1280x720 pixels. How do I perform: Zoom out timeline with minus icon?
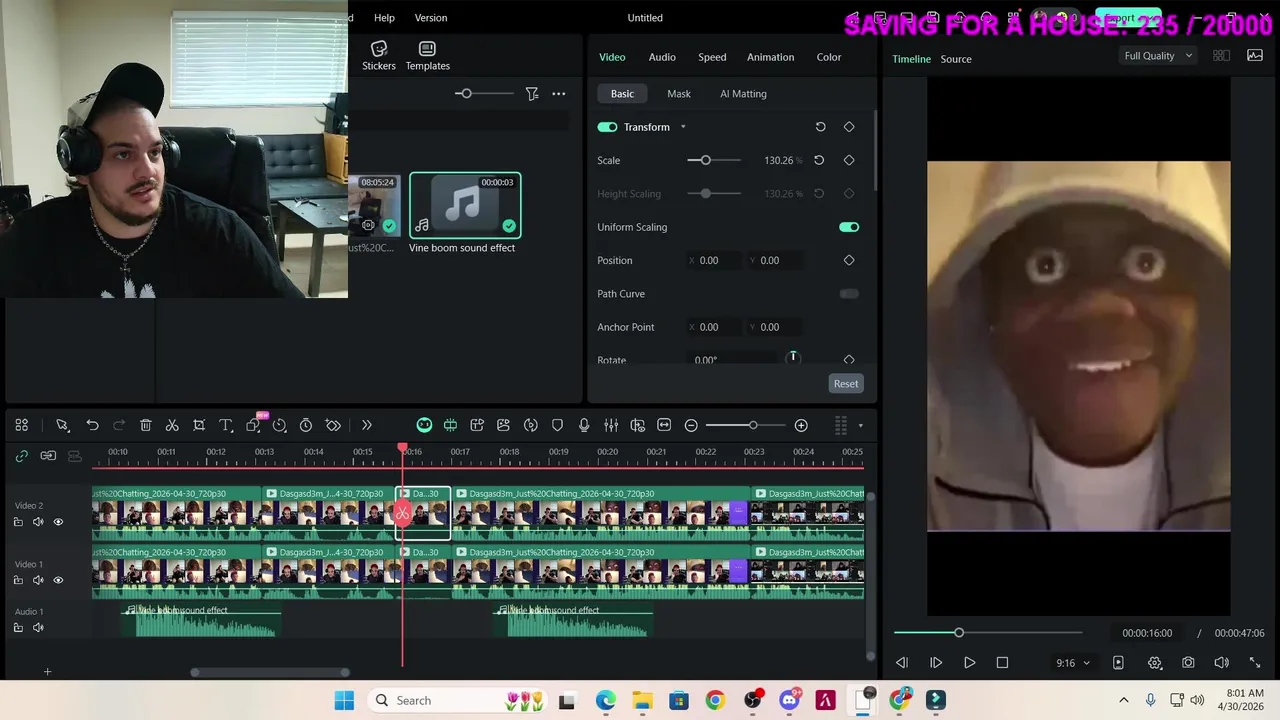coord(691,425)
